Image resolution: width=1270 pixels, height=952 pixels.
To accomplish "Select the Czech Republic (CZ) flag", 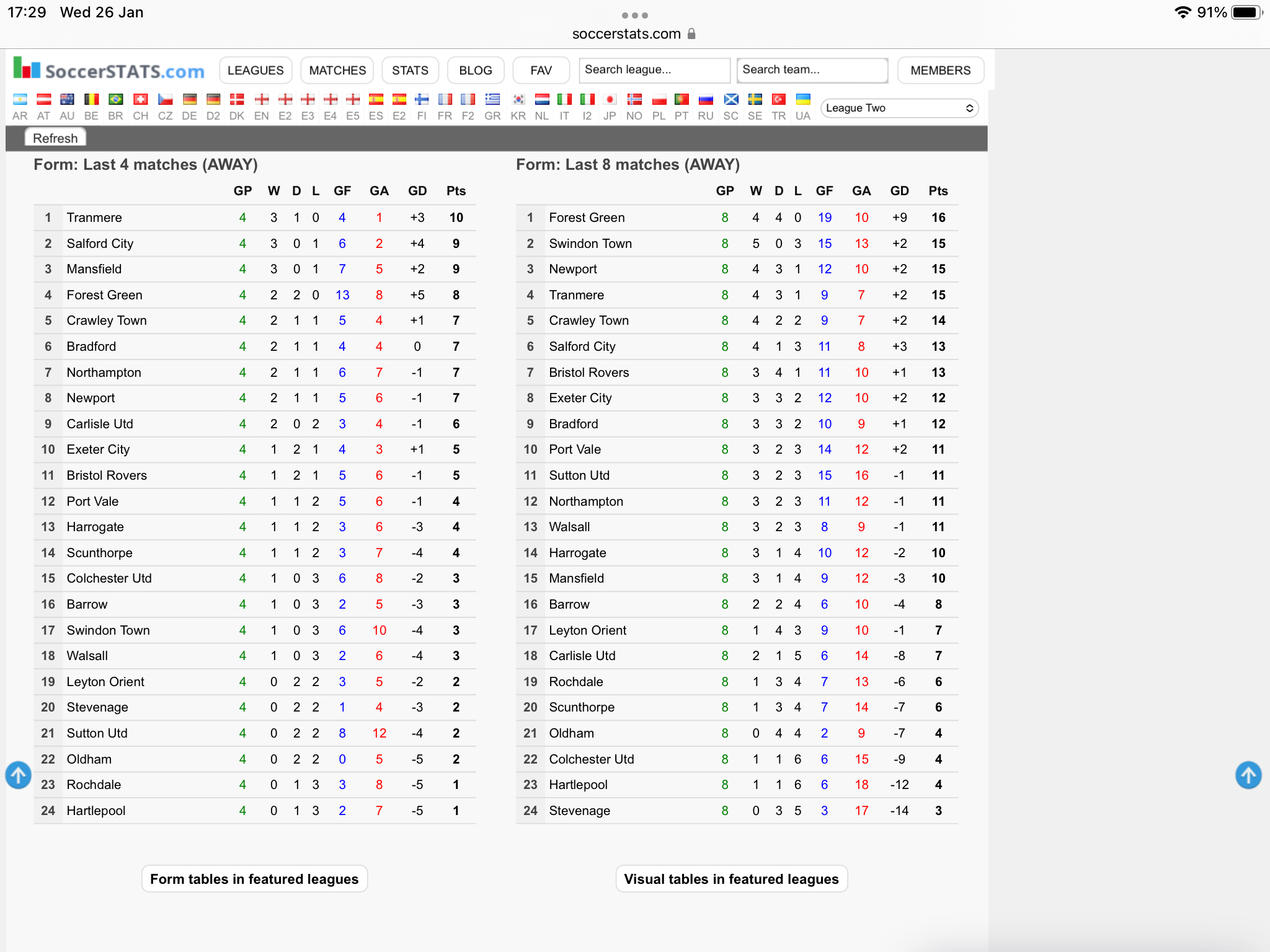I will (165, 99).
